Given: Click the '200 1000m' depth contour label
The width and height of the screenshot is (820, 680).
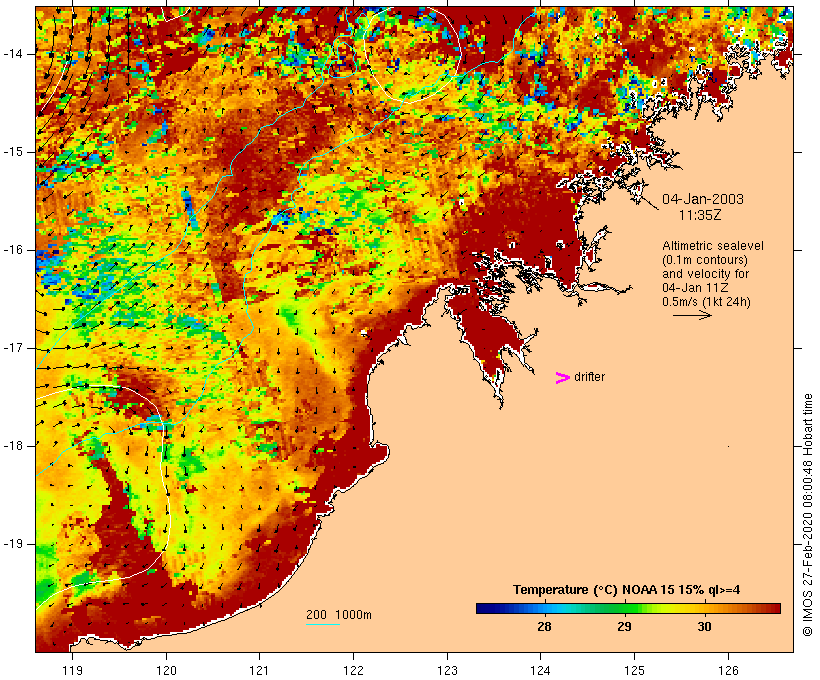Looking at the screenshot, I should [339, 615].
